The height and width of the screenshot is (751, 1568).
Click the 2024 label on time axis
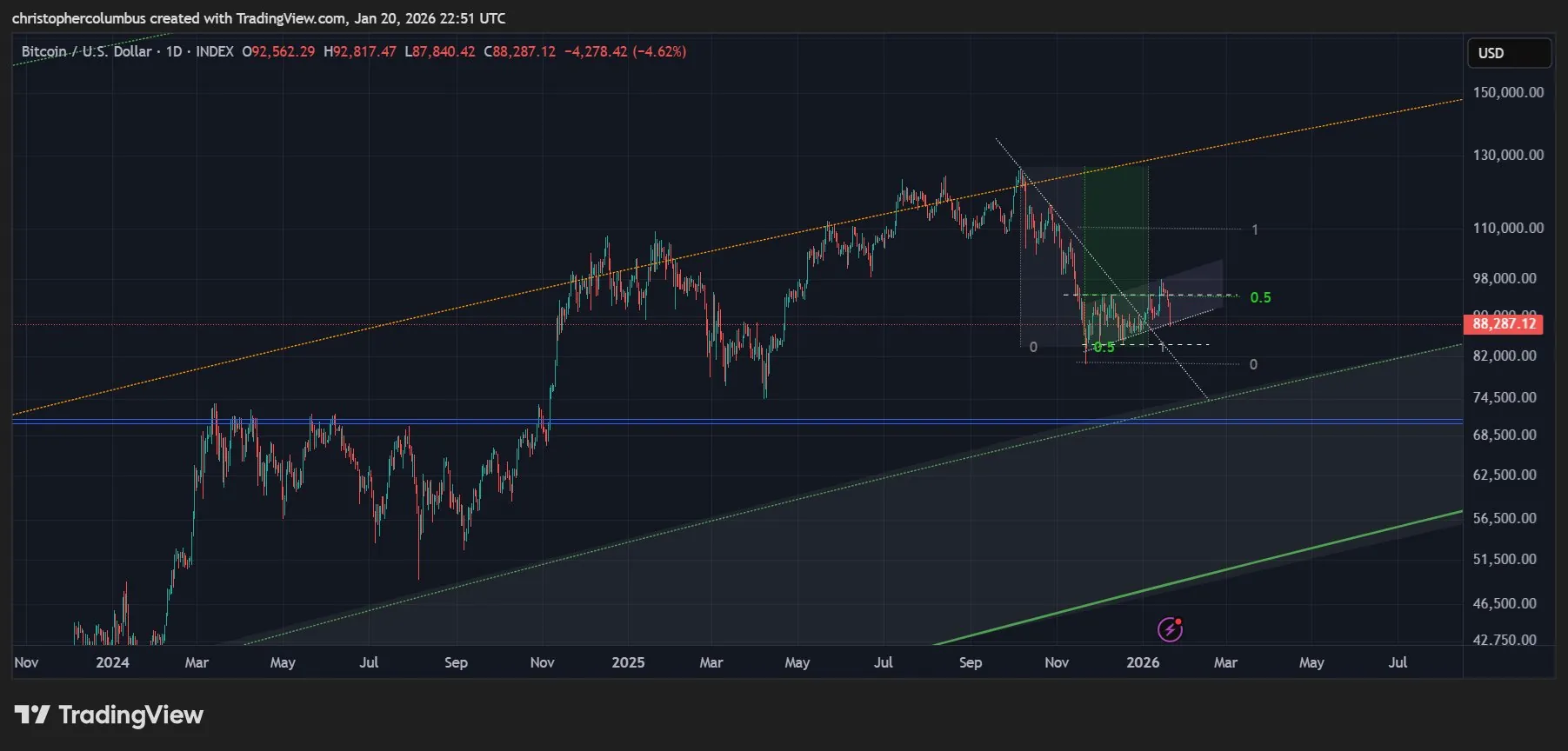point(112,662)
